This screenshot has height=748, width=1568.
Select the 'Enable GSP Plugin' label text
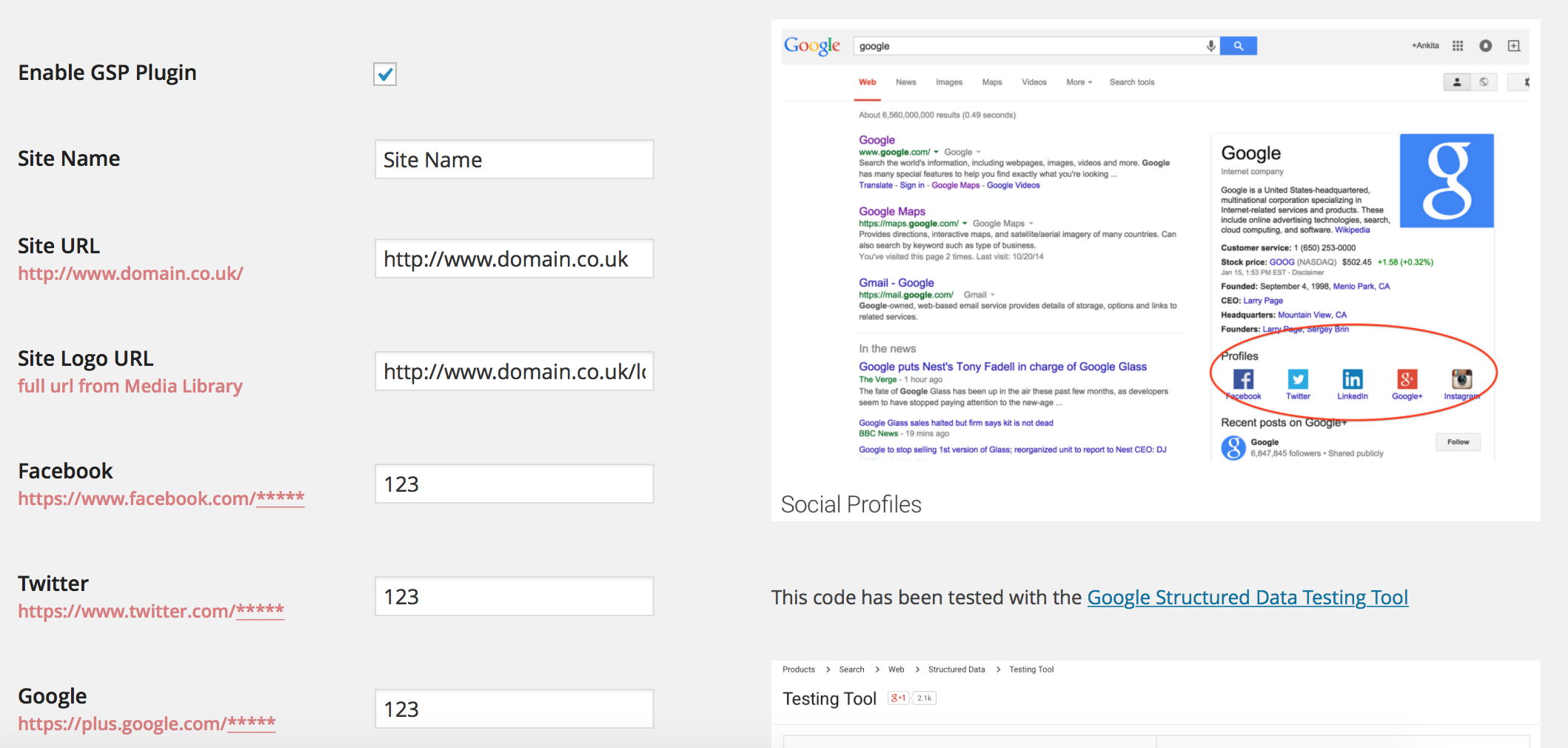[x=107, y=73]
